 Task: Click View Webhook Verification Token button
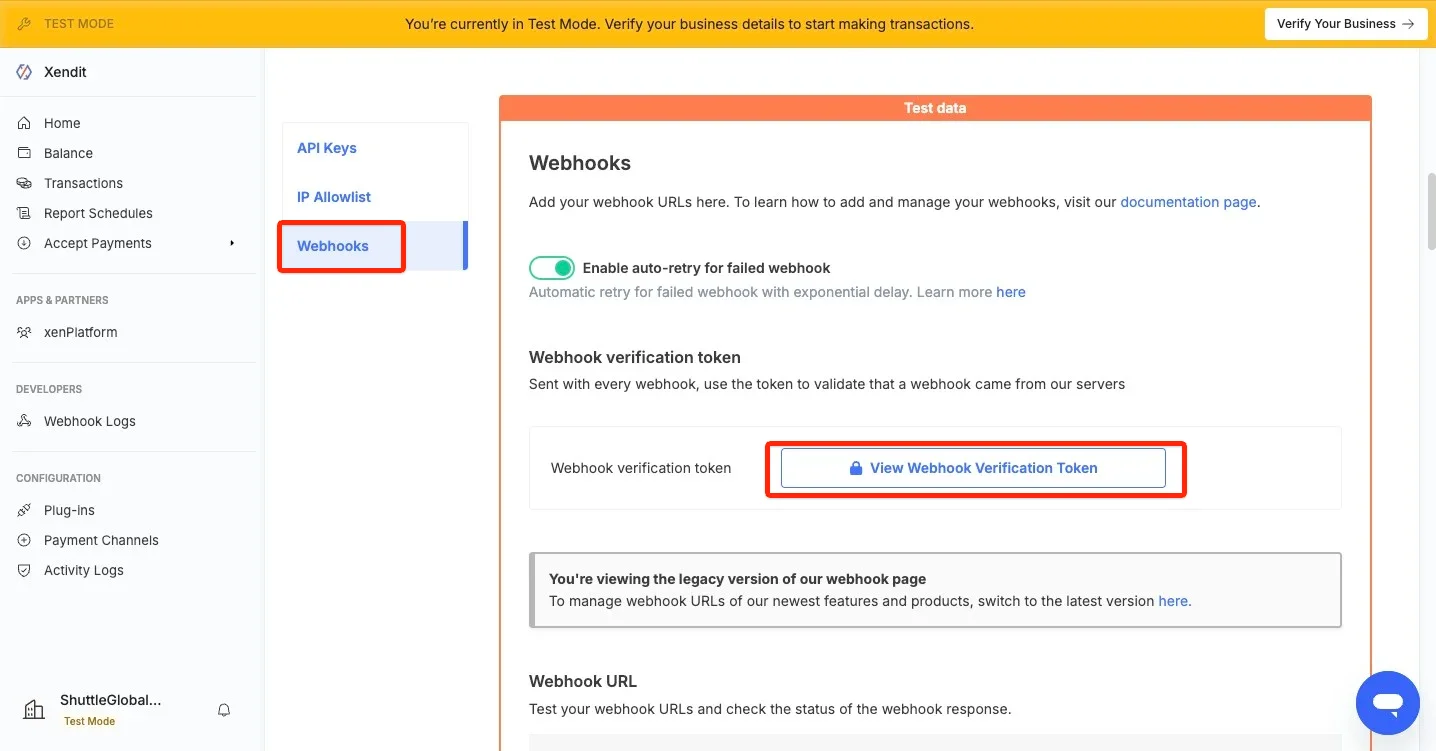coord(973,468)
